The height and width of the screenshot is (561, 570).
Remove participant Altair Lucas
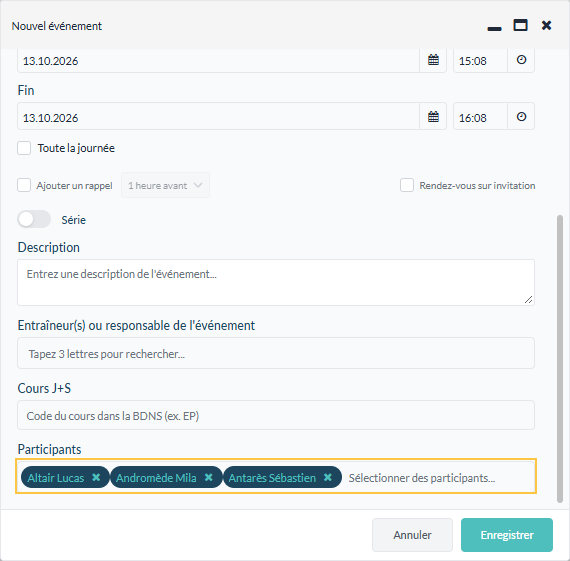(x=96, y=477)
